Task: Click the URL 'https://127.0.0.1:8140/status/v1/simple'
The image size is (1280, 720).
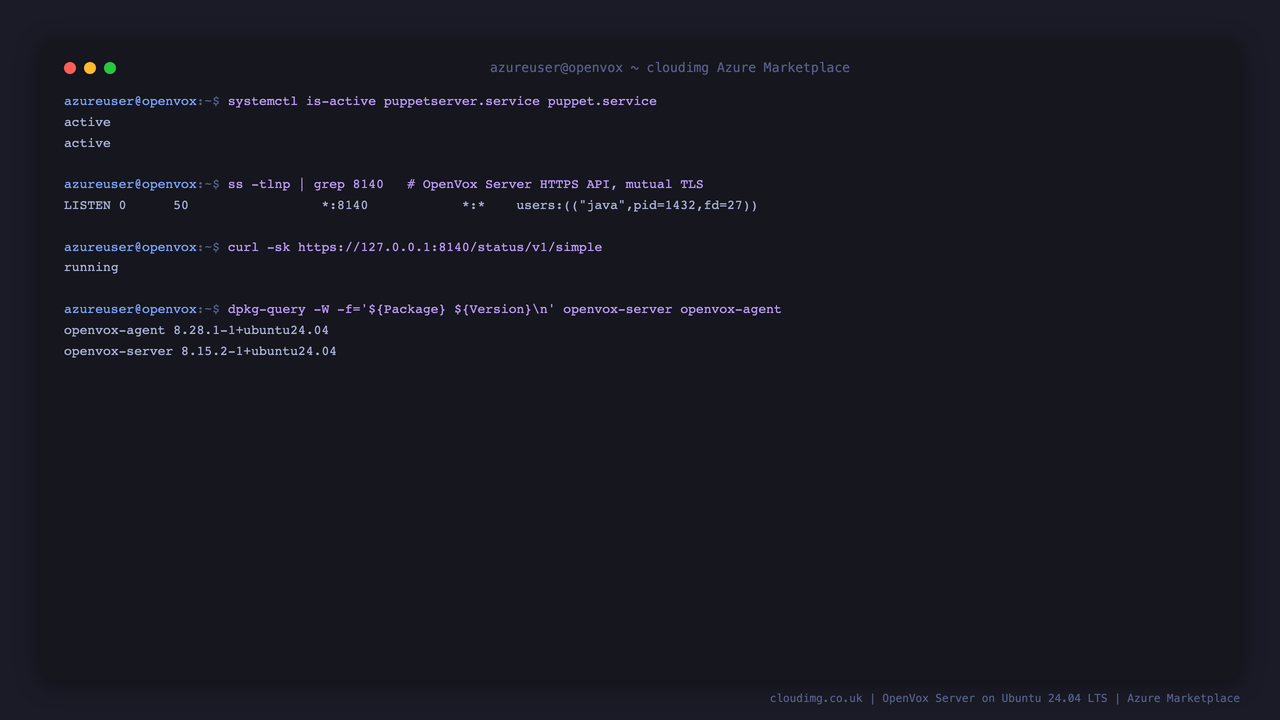Action: [x=450, y=247]
